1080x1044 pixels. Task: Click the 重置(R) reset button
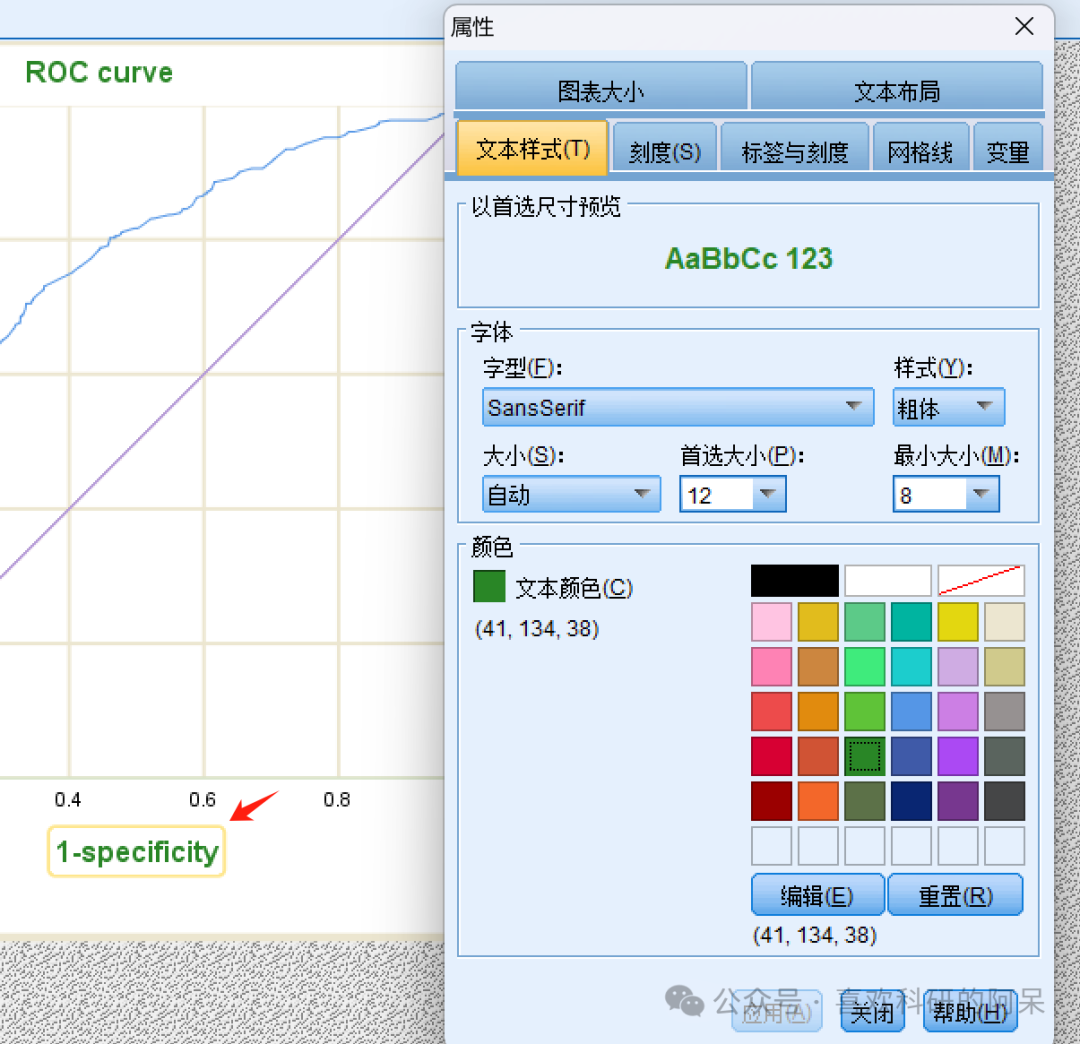coord(956,895)
